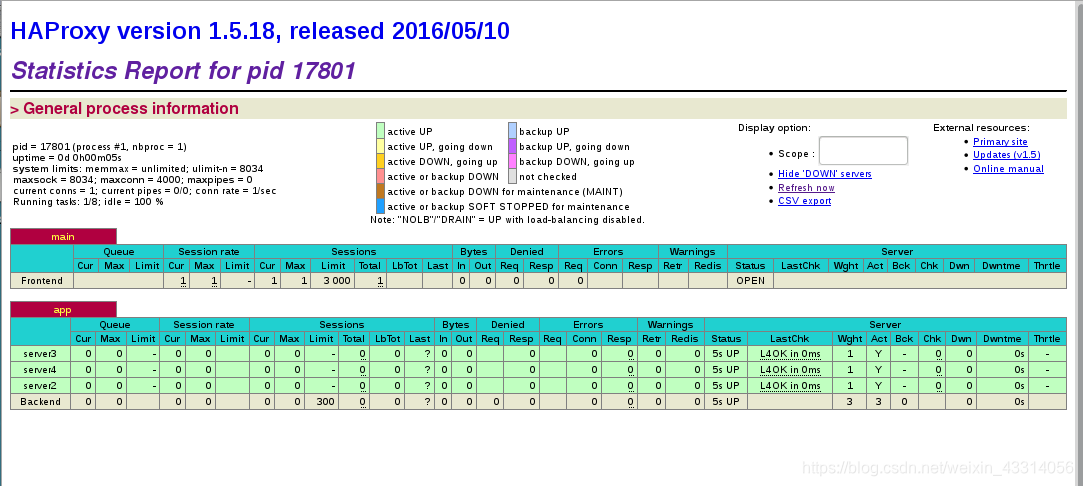
Task: Click the Statistics Report for pid 17801 heading
Action: 184,70
